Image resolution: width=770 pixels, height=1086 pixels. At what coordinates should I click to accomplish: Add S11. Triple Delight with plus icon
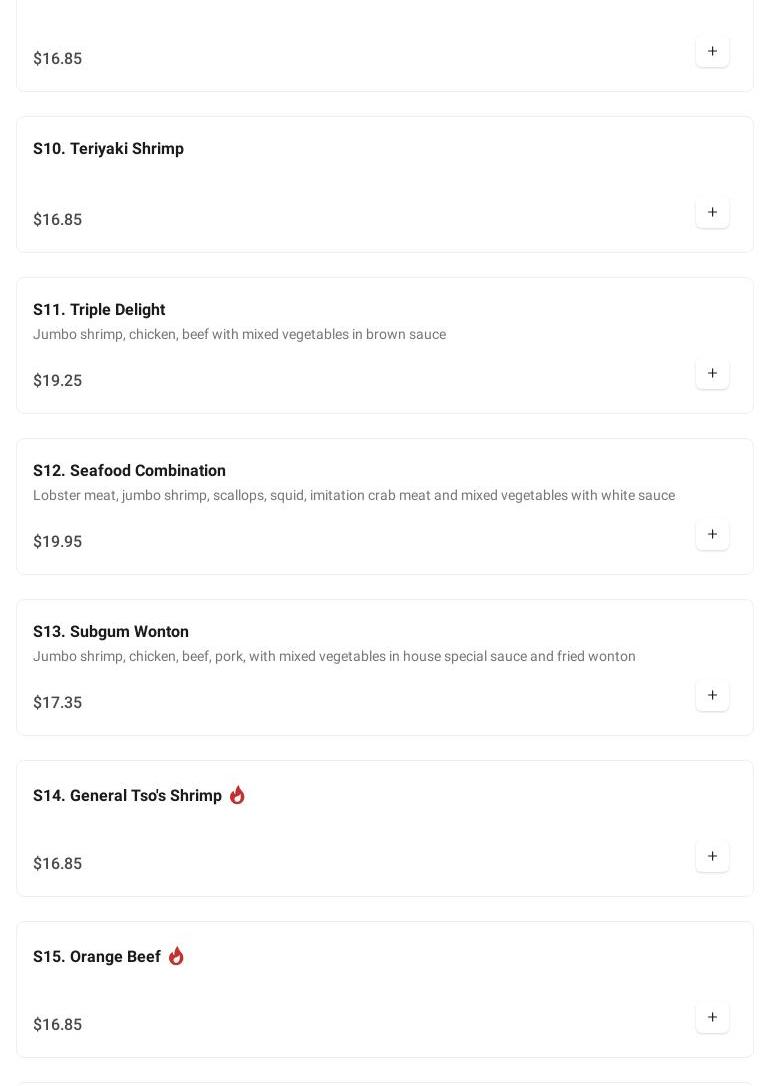(x=712, y=373)
